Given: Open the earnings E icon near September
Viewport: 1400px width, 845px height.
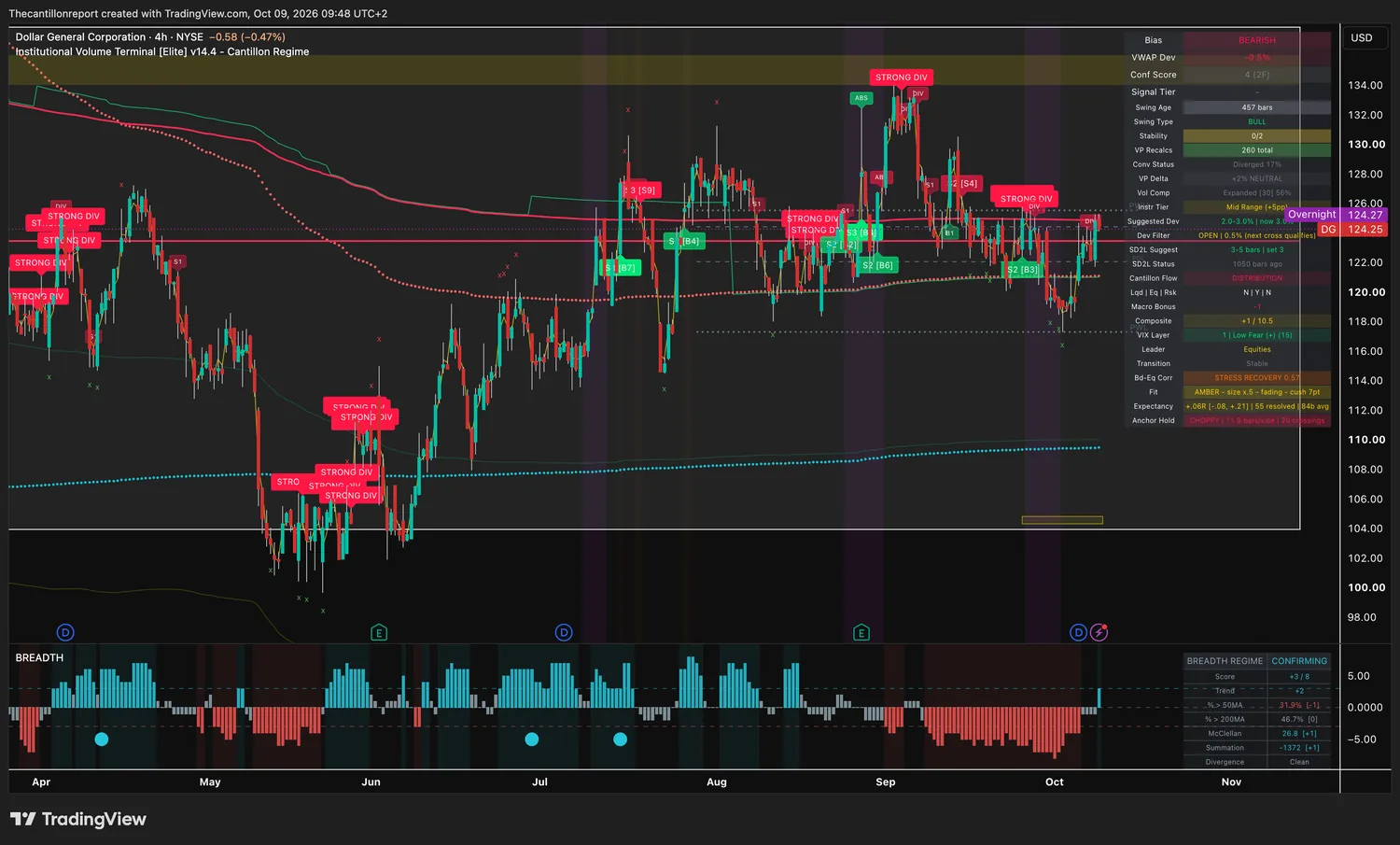Looking at the screenshot, I should point(861,632).
